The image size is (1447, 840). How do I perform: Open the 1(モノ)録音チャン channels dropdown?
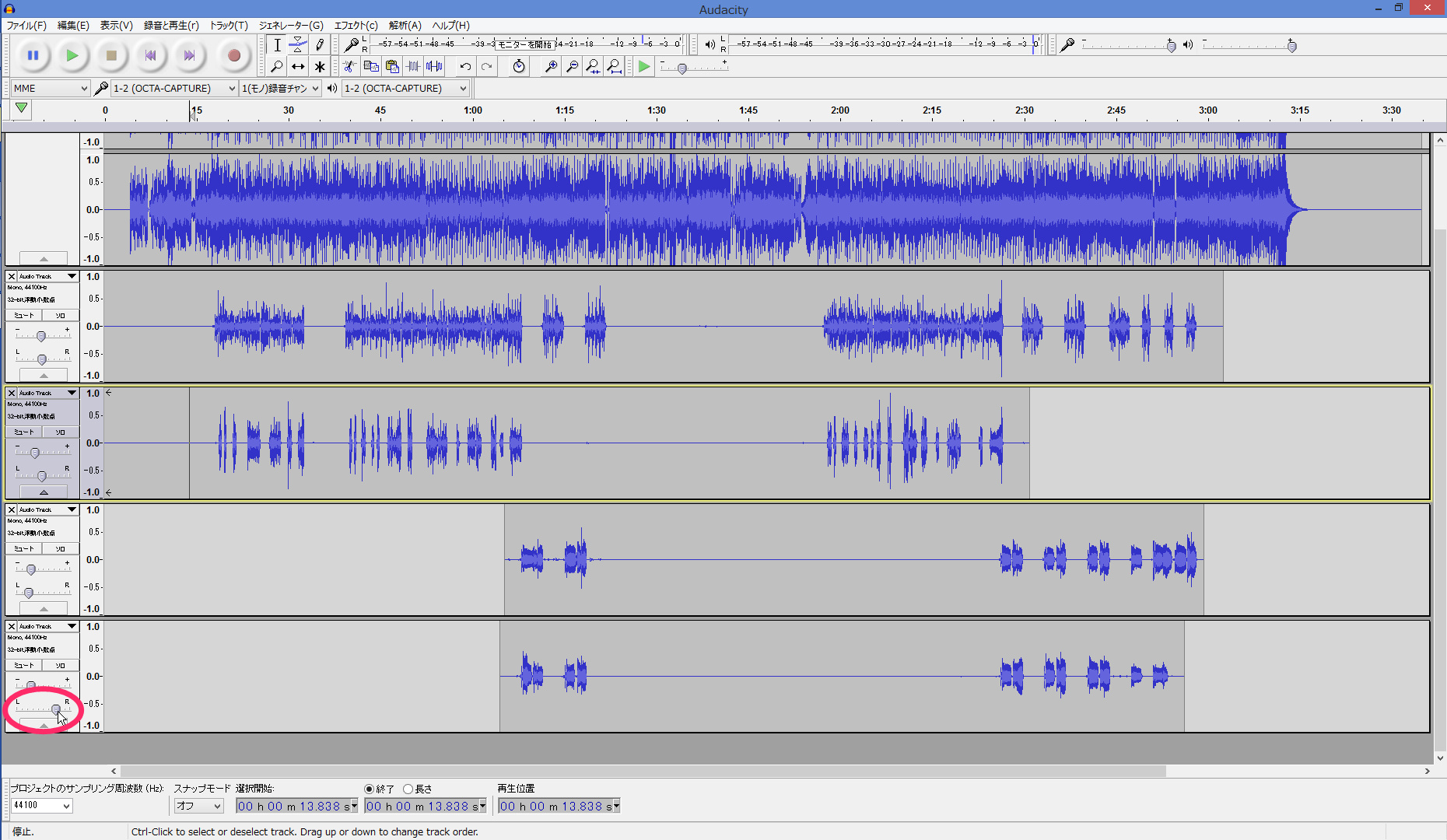[280, 89]
